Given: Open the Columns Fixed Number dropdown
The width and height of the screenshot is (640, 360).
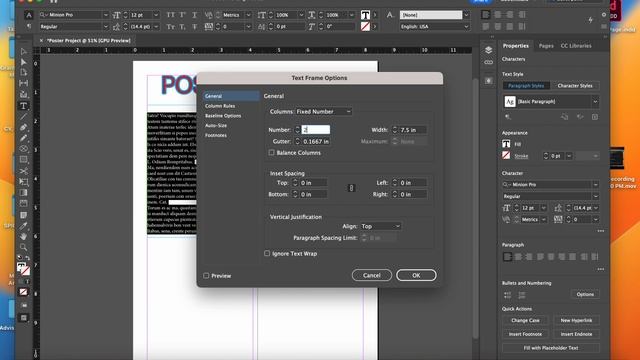Looking at the screenshot, I should pos(323,111).
